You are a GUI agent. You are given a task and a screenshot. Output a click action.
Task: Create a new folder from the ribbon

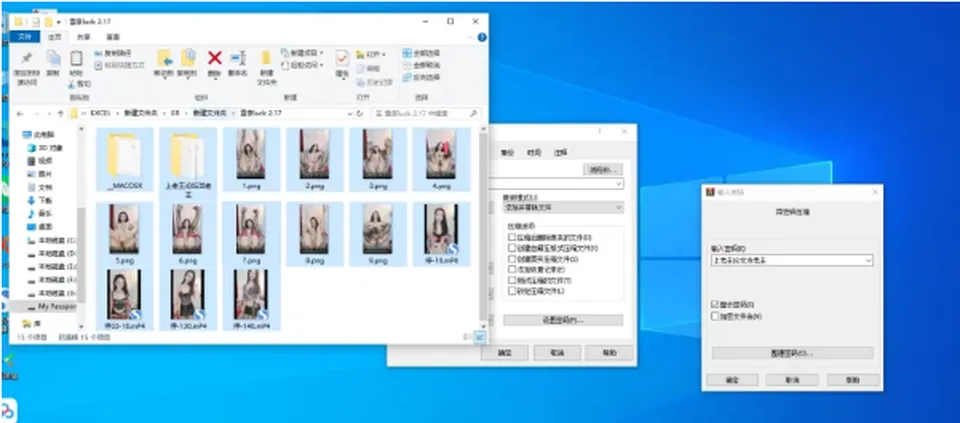pos(266,67)
